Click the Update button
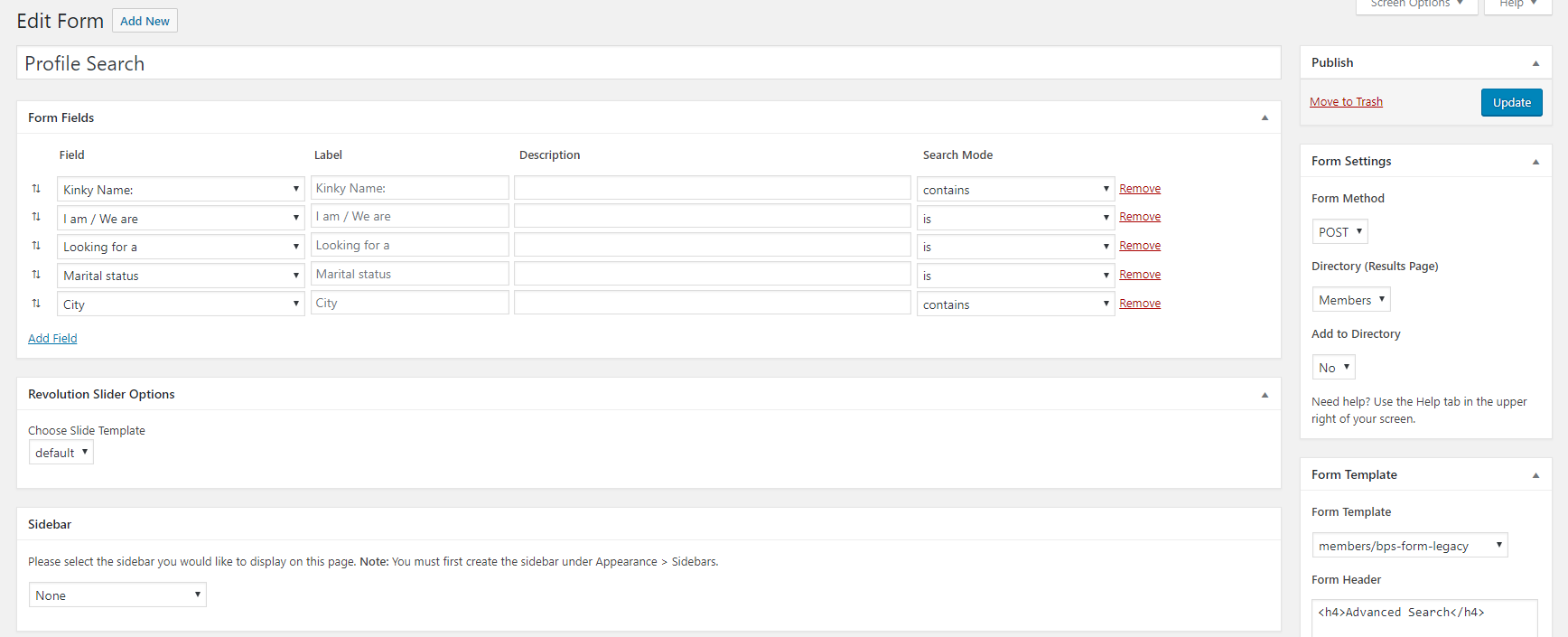Viewport: 1568px width, 637px height. 1511,103
